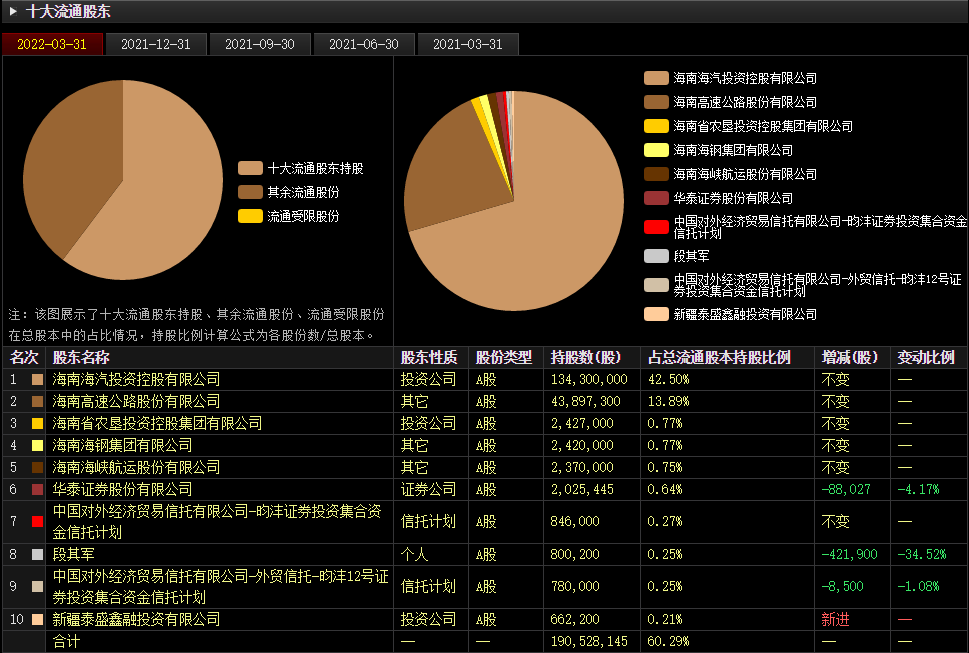
Task: Select holding value 662,200
Action: tap(575, 619)
